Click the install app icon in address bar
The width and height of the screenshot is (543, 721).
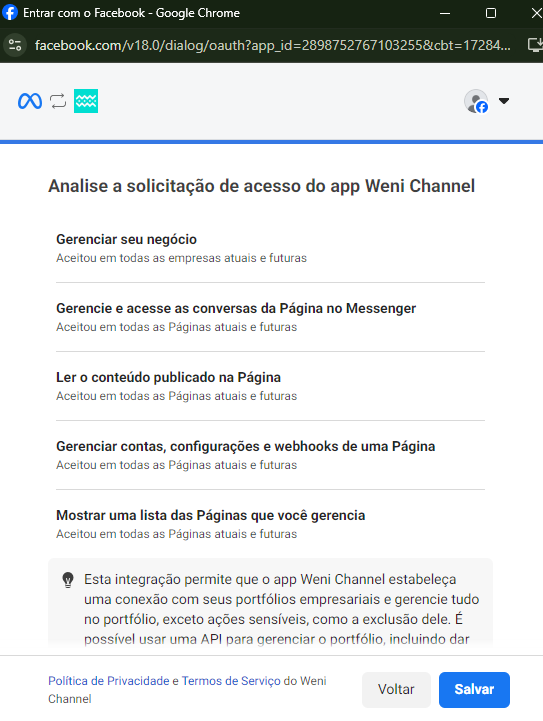(535, 45)
